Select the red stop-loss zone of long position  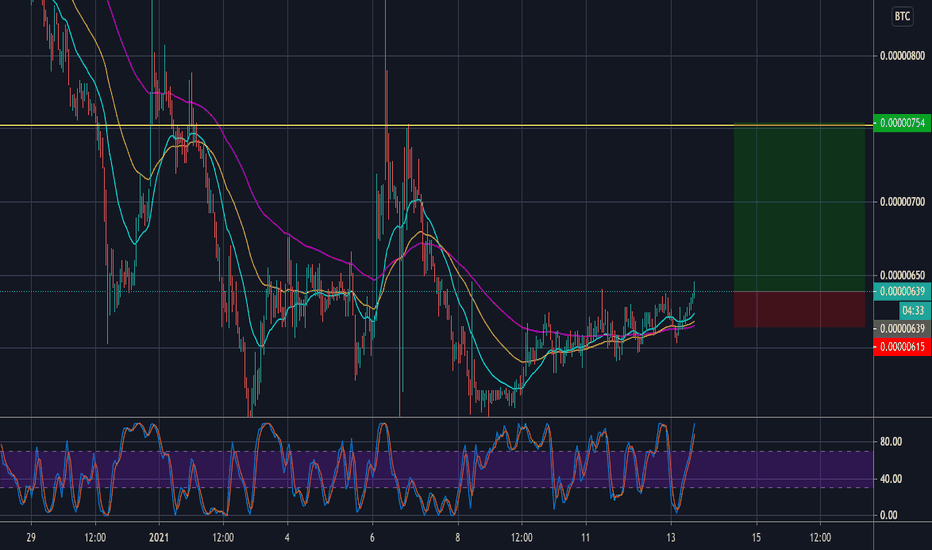point(799,309)
